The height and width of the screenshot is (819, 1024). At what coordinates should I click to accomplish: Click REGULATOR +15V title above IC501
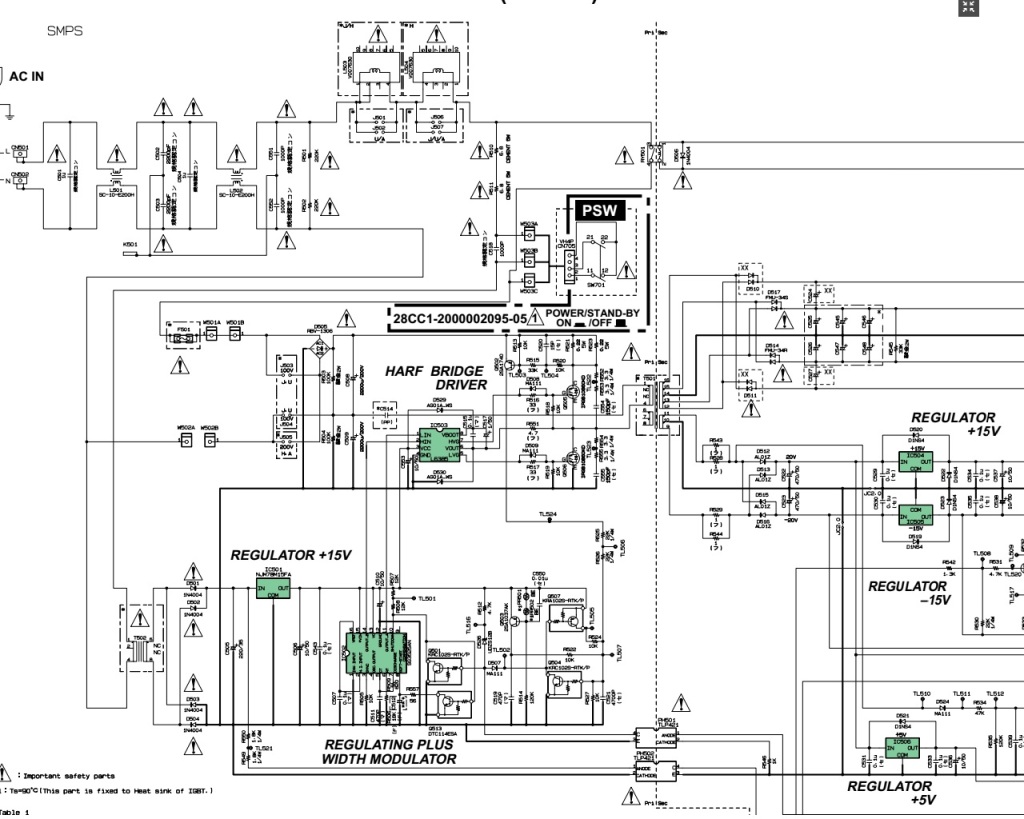click(291, 555)
